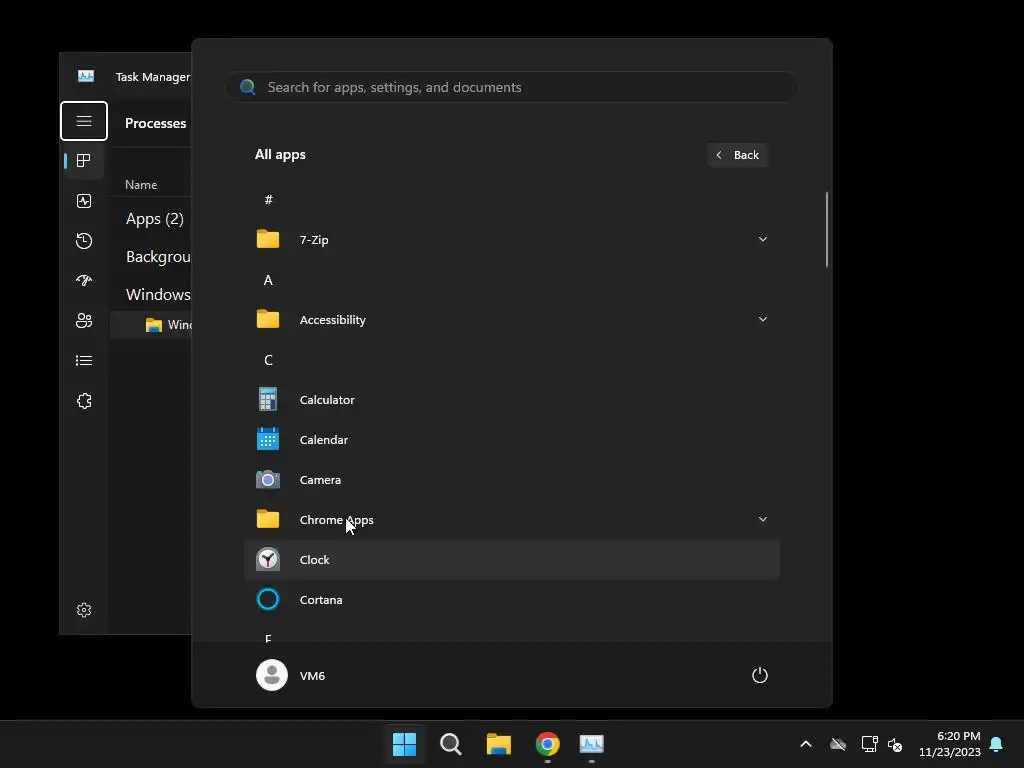Image resolution: width=1024 pixels, height=768 pixels.
Task: Launch the Clock app
Action: click(512, 560)
